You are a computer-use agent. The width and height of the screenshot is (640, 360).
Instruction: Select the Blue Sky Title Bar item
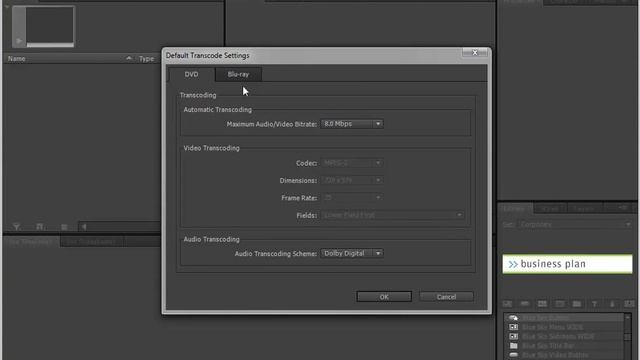point(564,346)
